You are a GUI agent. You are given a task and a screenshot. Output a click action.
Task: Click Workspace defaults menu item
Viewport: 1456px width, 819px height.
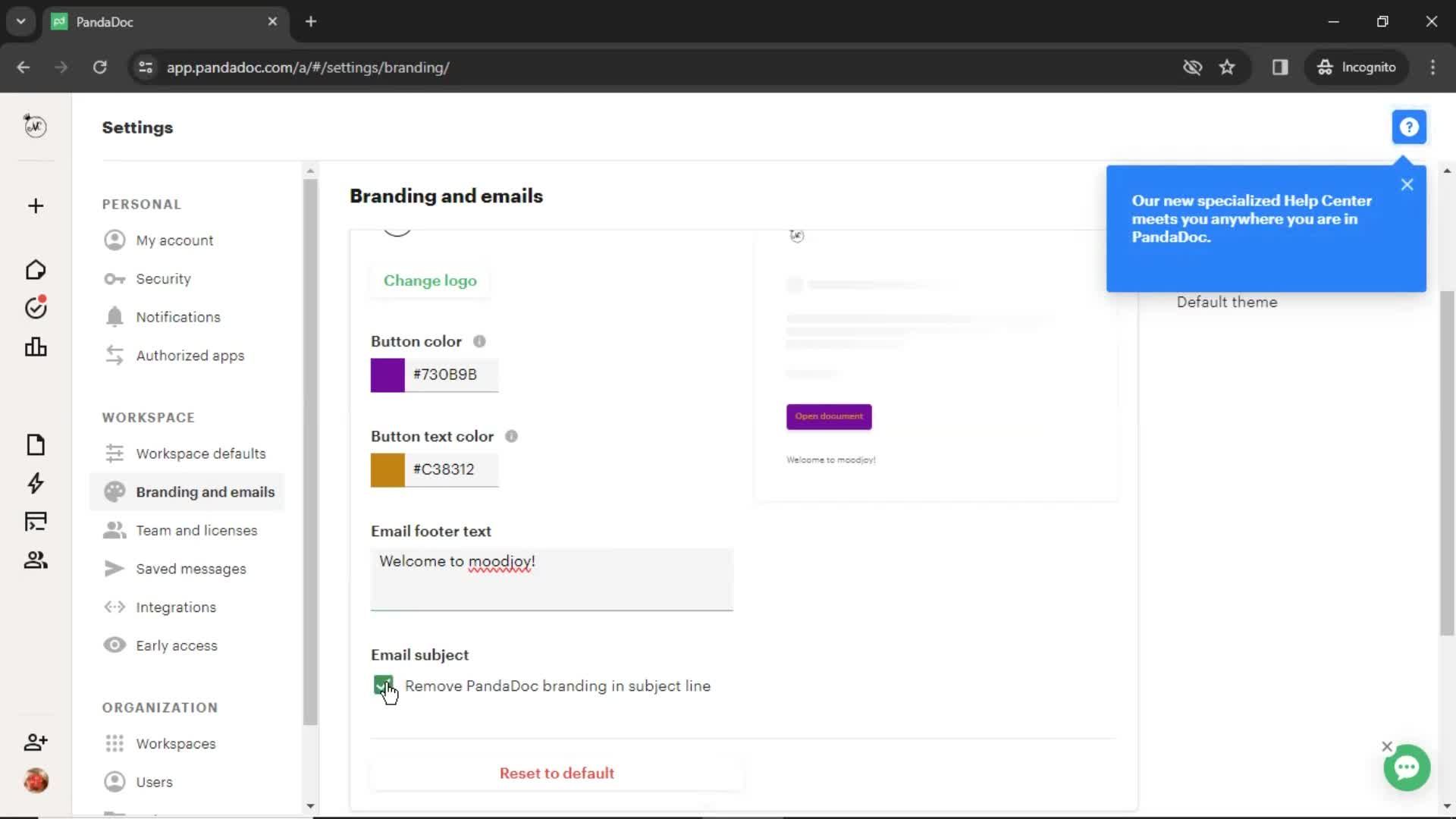[x=200, y=453]
